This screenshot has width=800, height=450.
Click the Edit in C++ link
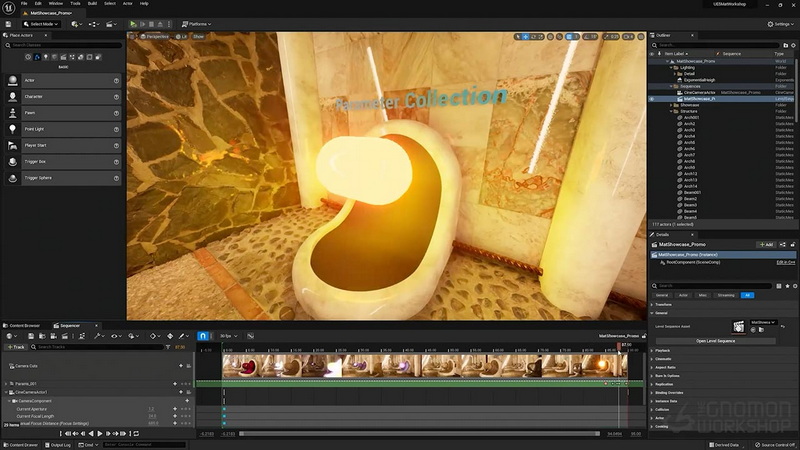[785, 262]
